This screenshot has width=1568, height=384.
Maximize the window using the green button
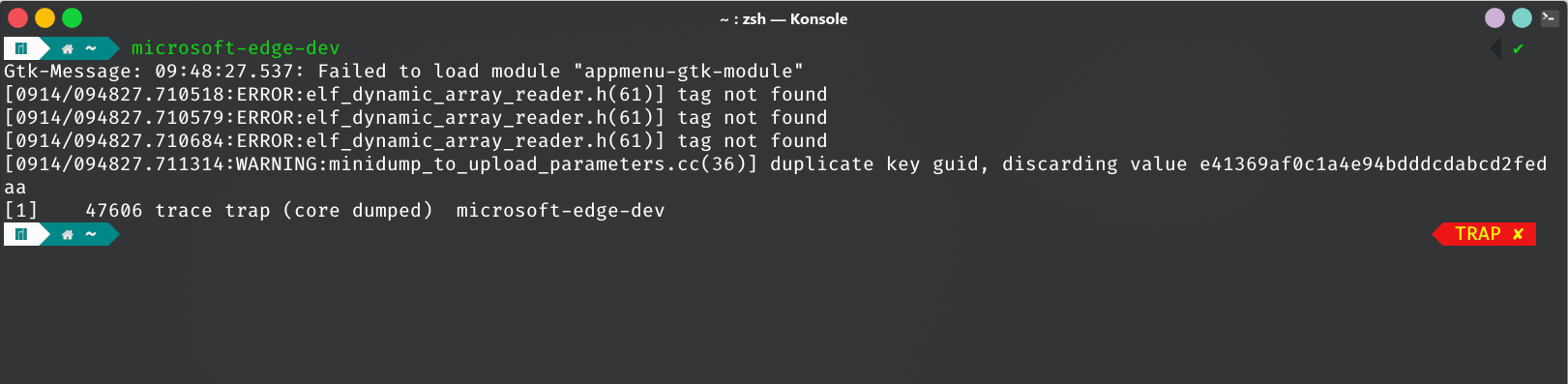coord(72,17)
